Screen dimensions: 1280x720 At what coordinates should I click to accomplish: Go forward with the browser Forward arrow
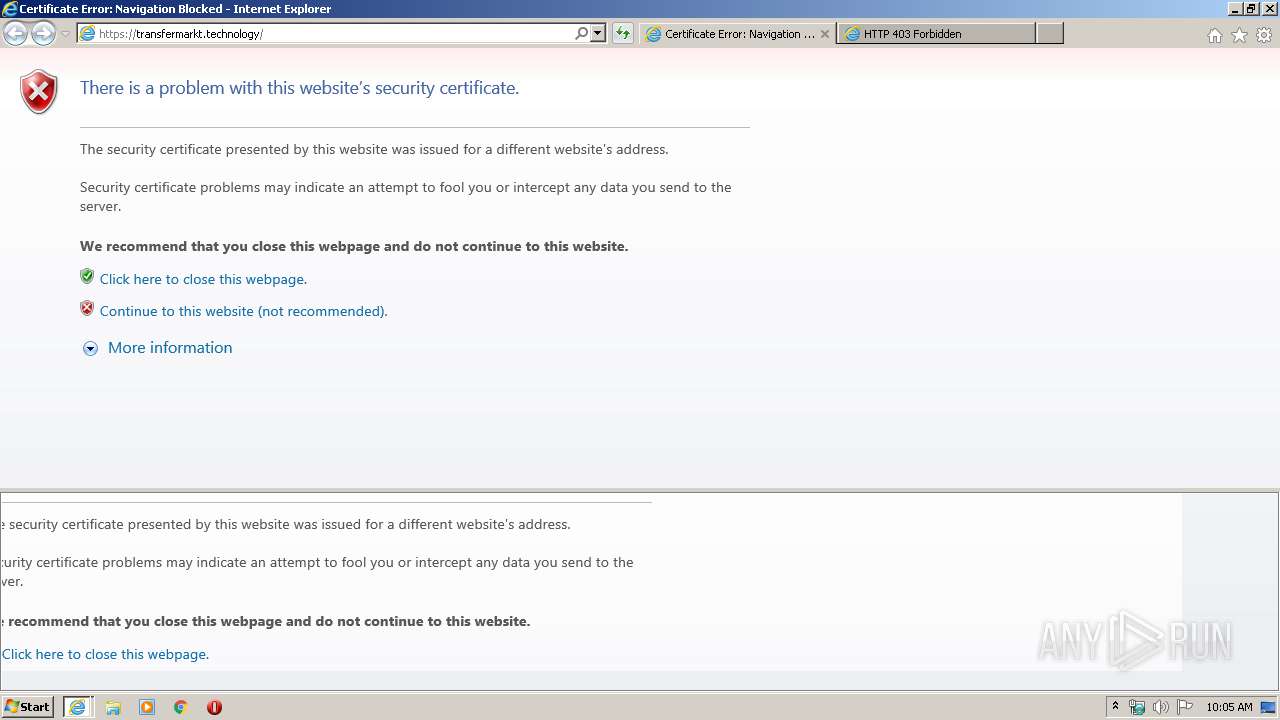point(43,33)
